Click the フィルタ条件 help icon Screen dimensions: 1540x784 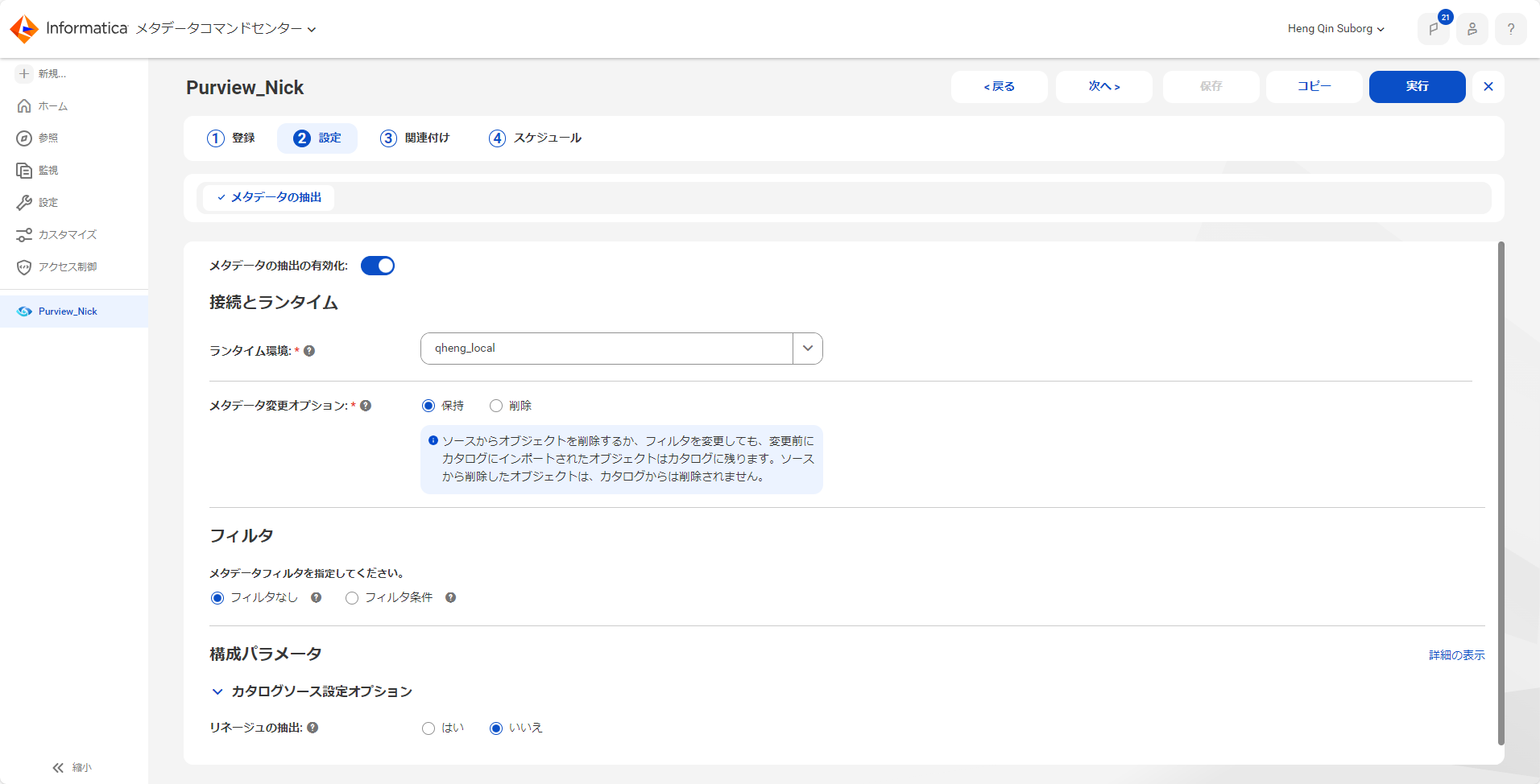point(450,597)
